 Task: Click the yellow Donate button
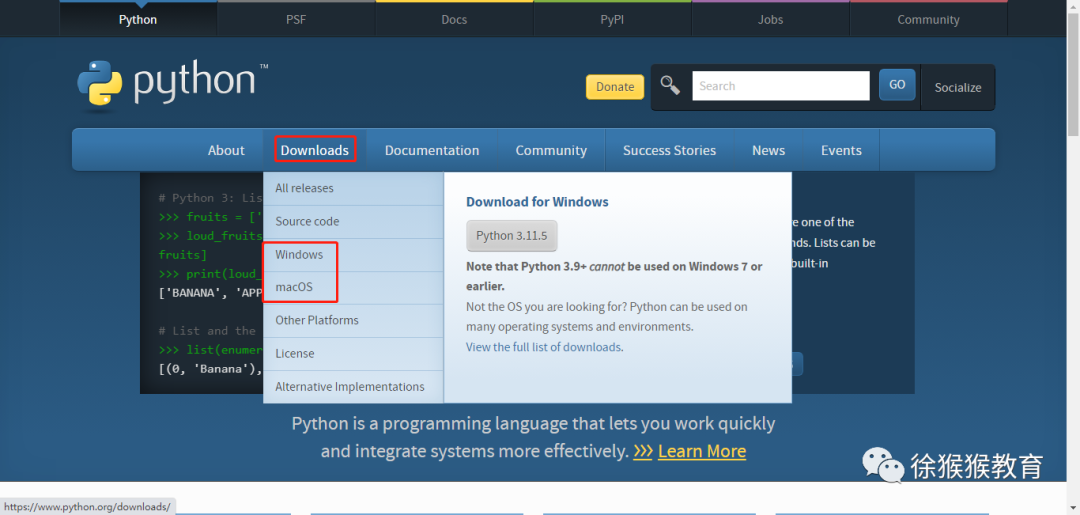(615, 87)
